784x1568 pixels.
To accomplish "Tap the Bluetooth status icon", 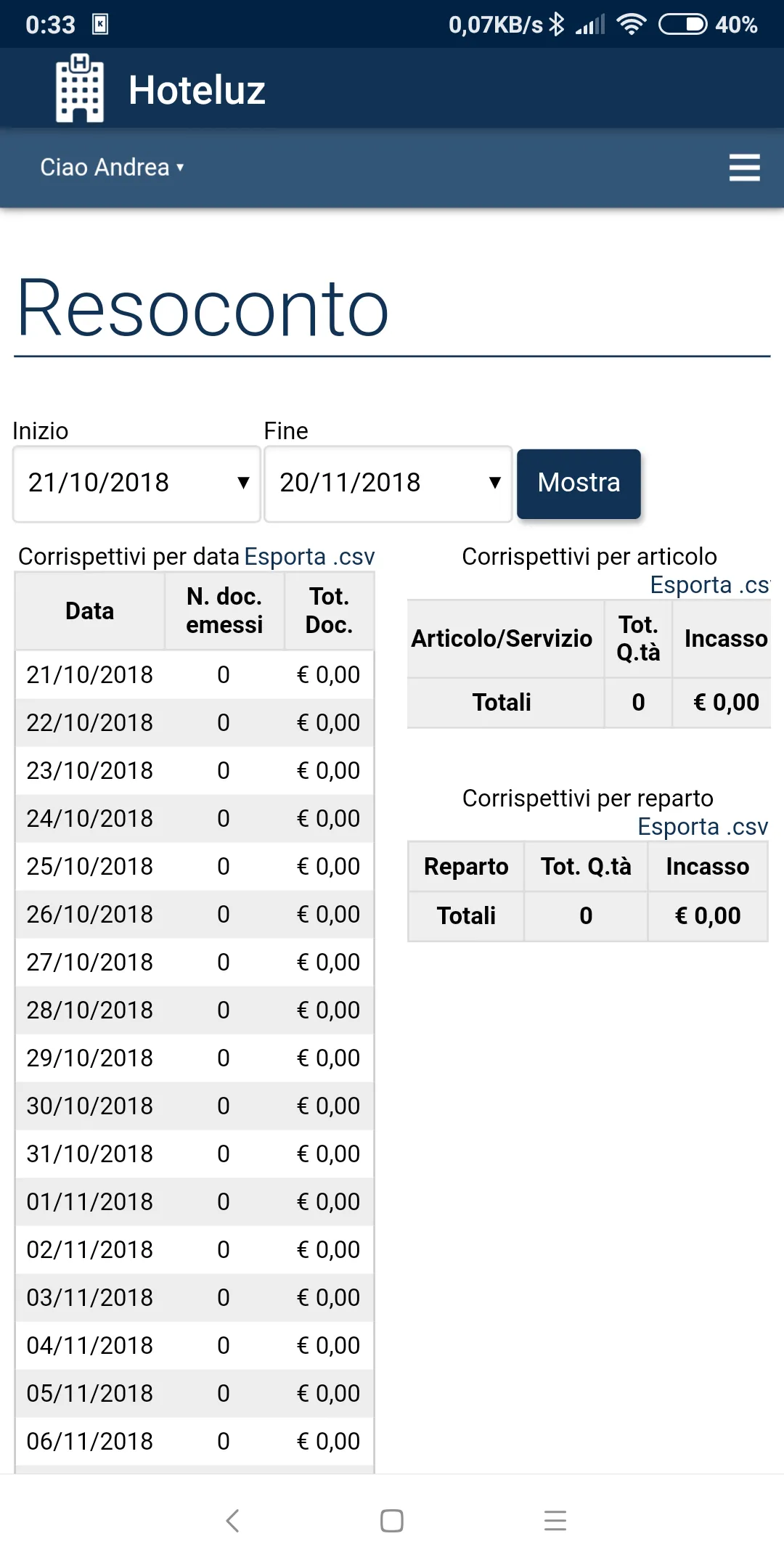I will pos(557,25).
